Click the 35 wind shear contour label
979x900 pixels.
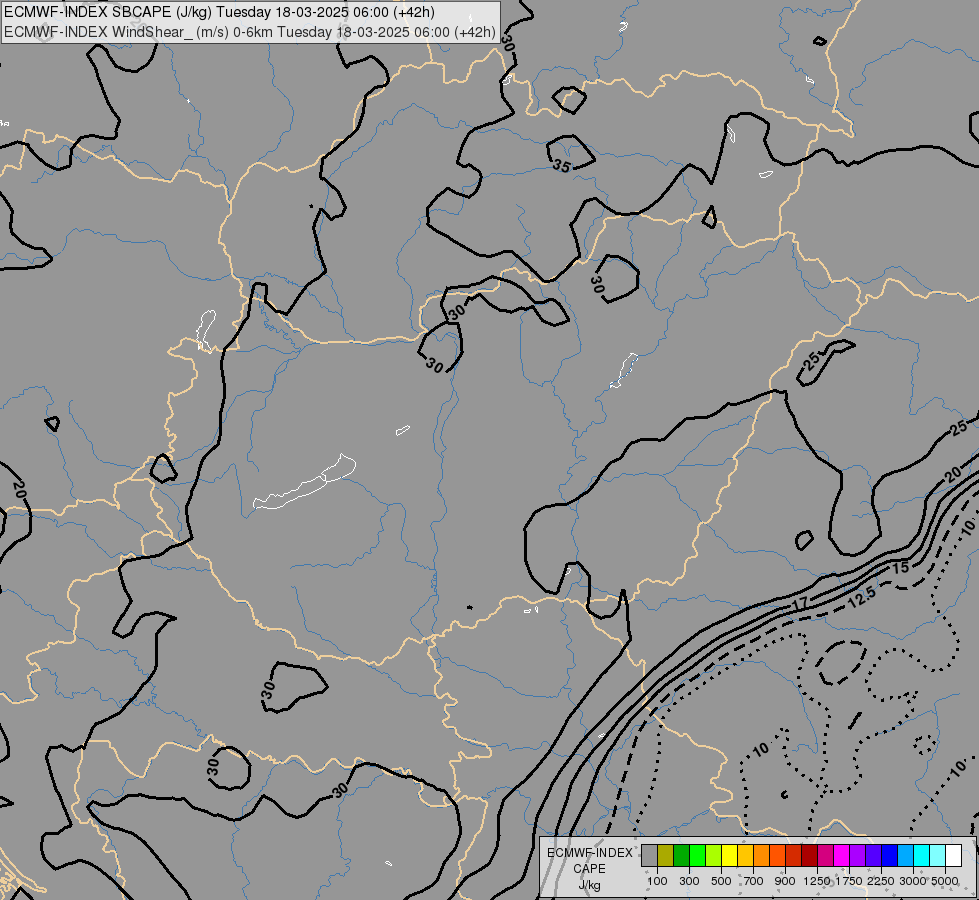(x=561, y=166)
